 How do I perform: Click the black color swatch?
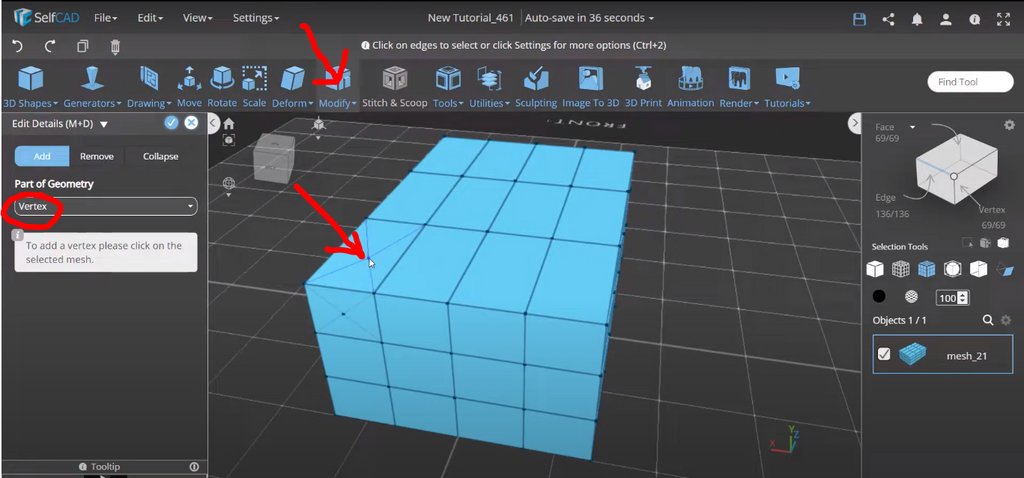pos(879,297)
